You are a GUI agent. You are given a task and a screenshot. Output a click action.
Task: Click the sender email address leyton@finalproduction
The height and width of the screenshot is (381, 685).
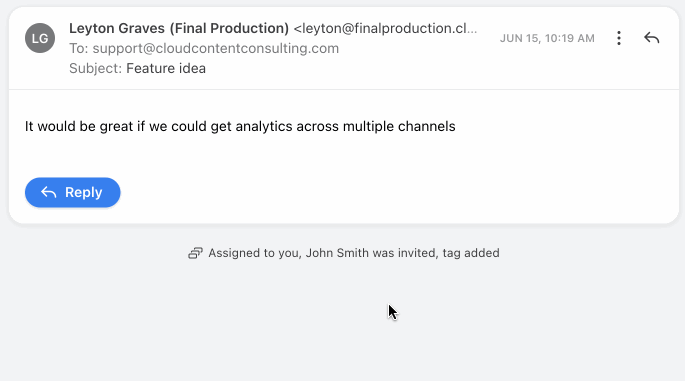(x=386, y=28)
